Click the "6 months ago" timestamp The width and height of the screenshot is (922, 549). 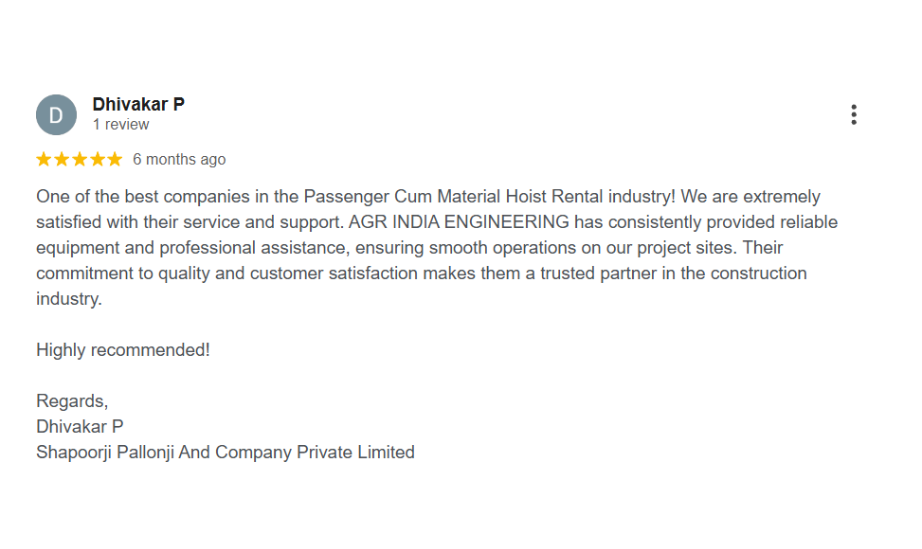tap(179, 160)
